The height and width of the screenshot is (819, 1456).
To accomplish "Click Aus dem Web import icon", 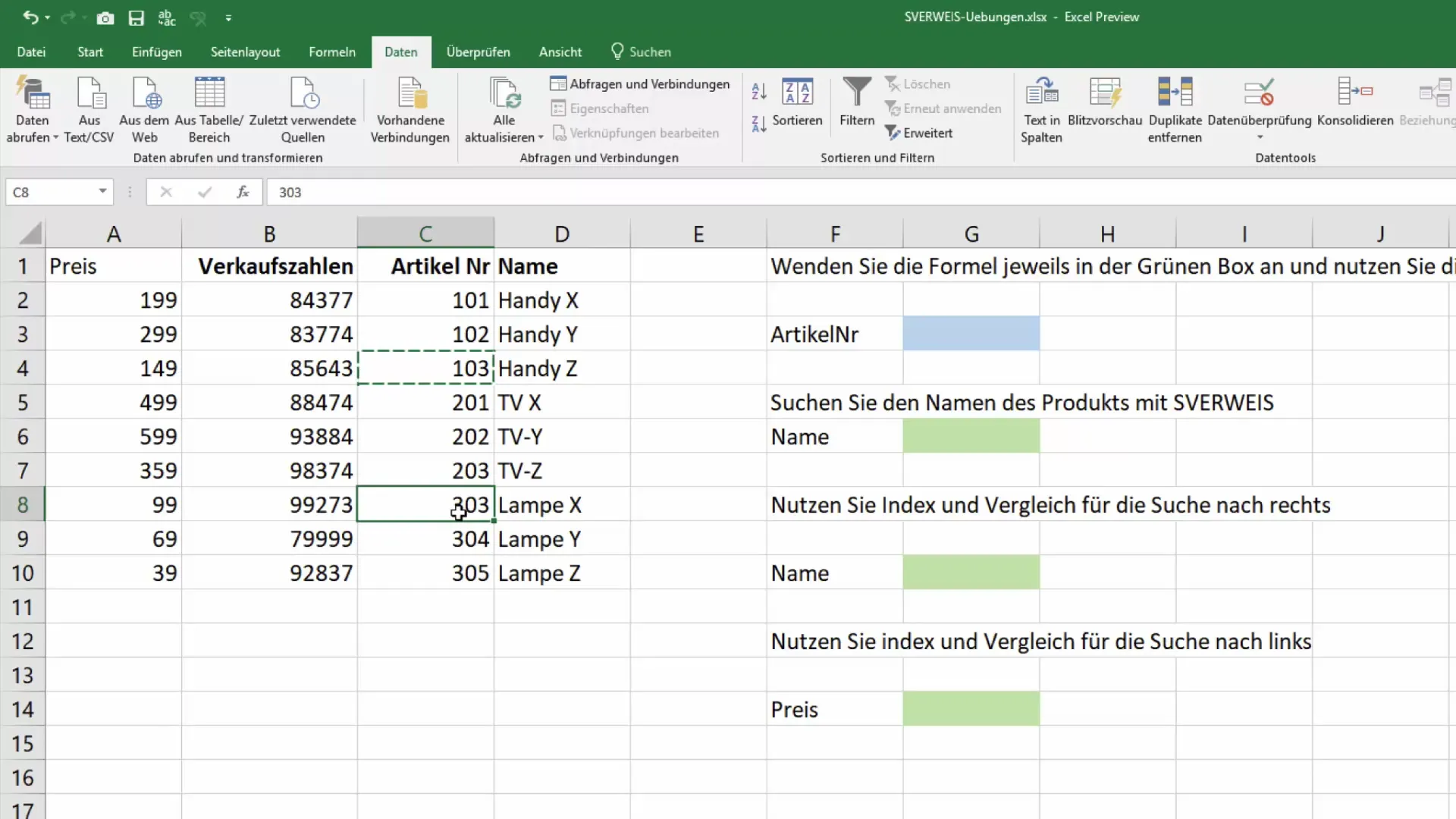I will pos(144,110).
